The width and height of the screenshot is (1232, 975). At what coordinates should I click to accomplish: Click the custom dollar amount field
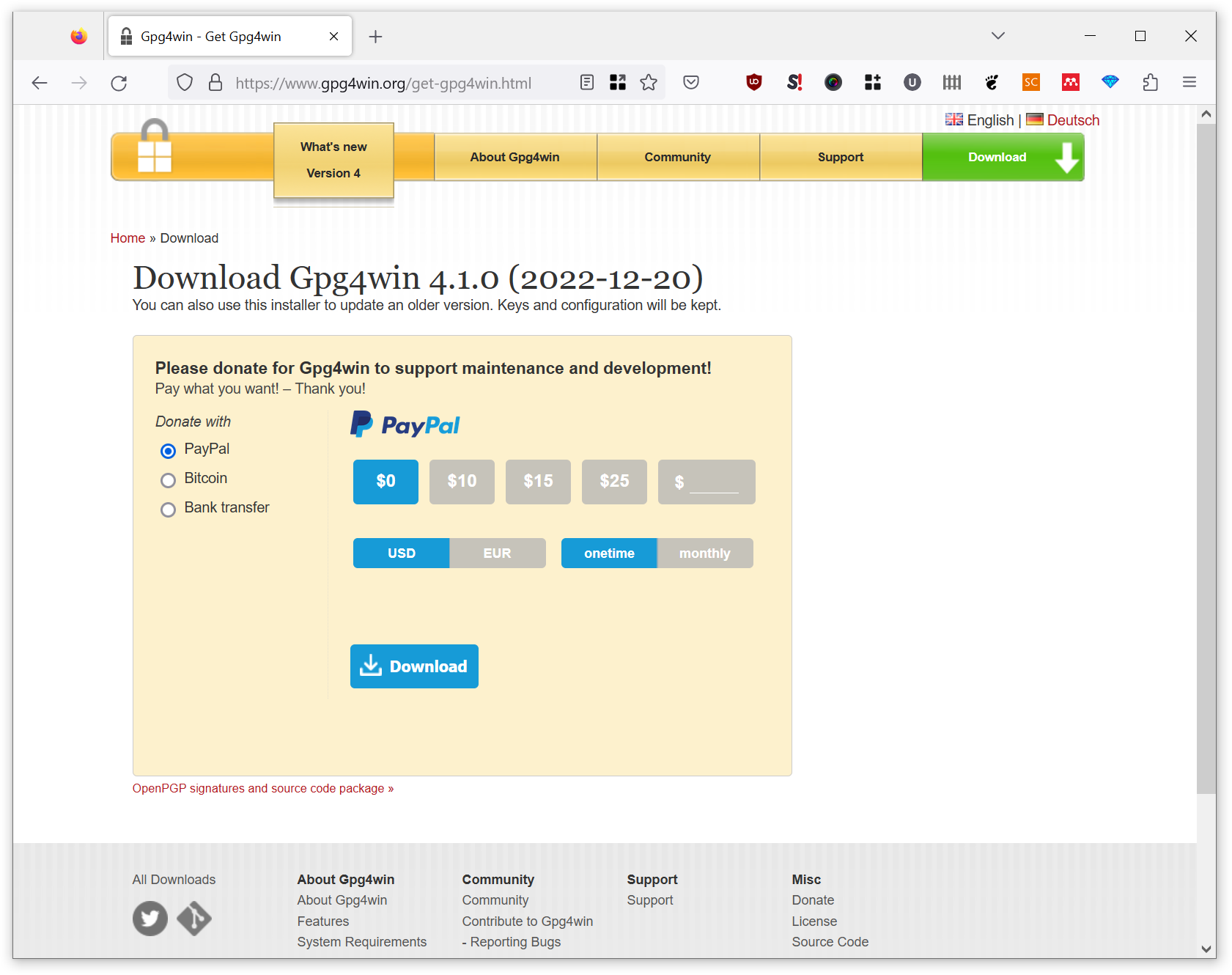coord(707,482)
